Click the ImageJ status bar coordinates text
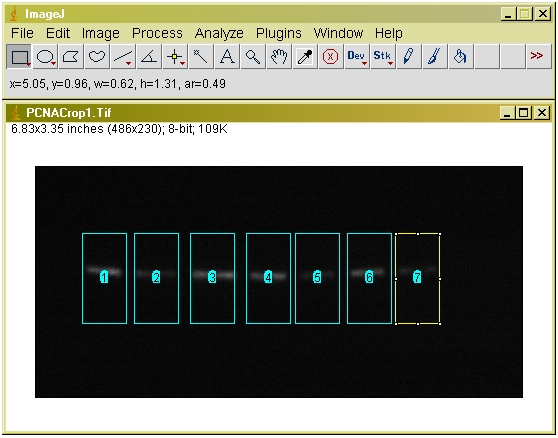The height and width of the screenshot is (438, 558). pyautogui.click(x=118, y=84)
